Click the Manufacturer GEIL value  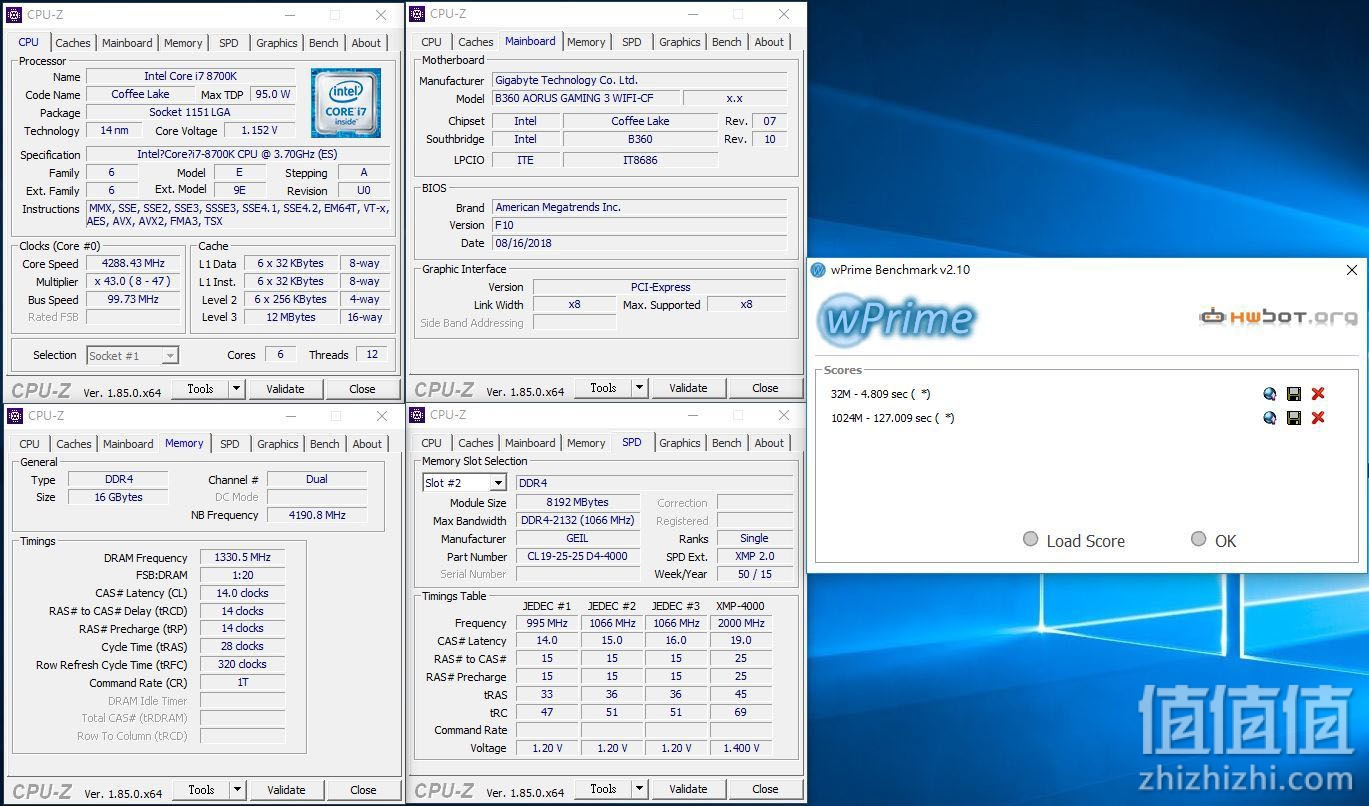click(580, 539)
